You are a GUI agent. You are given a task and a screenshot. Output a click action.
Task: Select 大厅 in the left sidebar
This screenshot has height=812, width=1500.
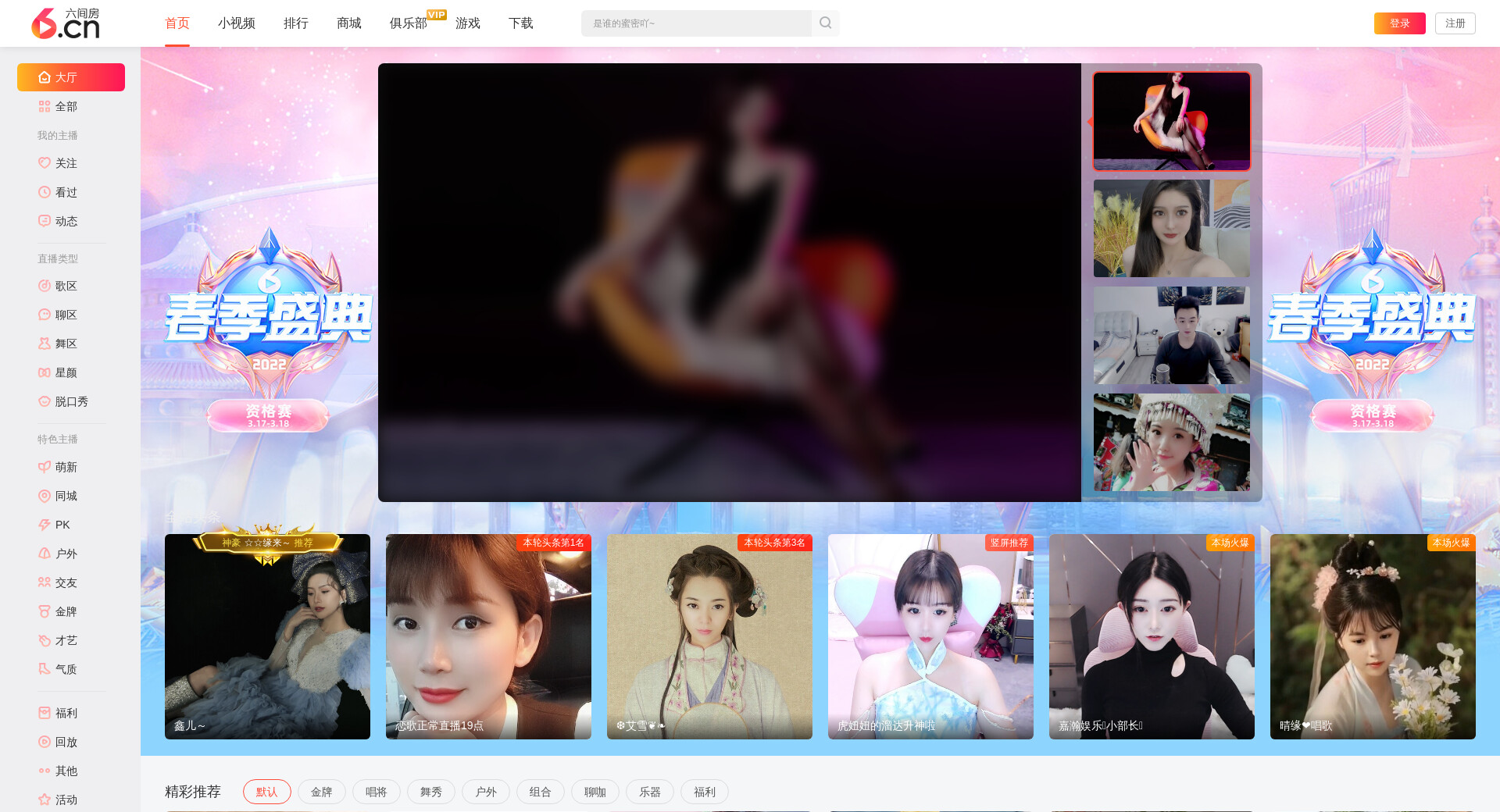click(71, 77)
